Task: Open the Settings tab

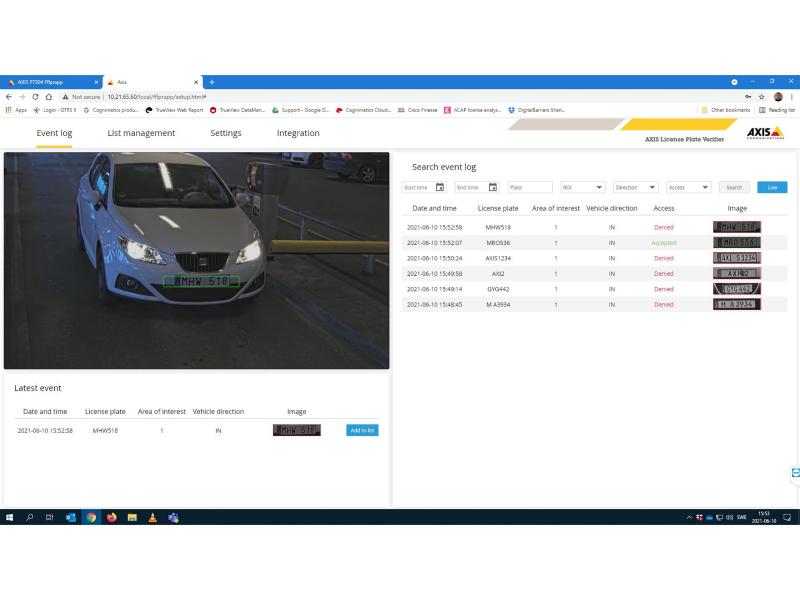Action: 225,132
